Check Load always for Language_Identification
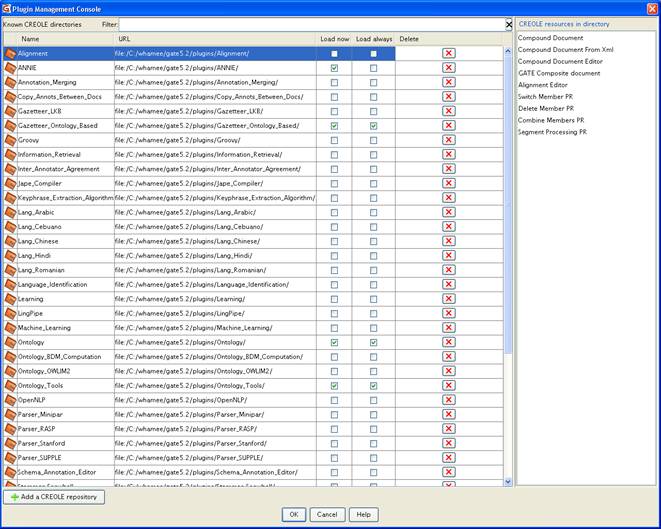 [x=373, y=285]
